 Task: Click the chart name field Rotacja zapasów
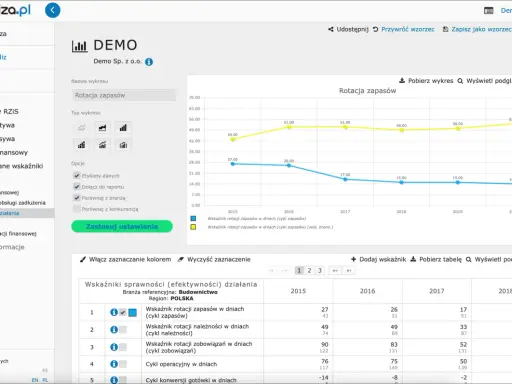coord(124,95)
